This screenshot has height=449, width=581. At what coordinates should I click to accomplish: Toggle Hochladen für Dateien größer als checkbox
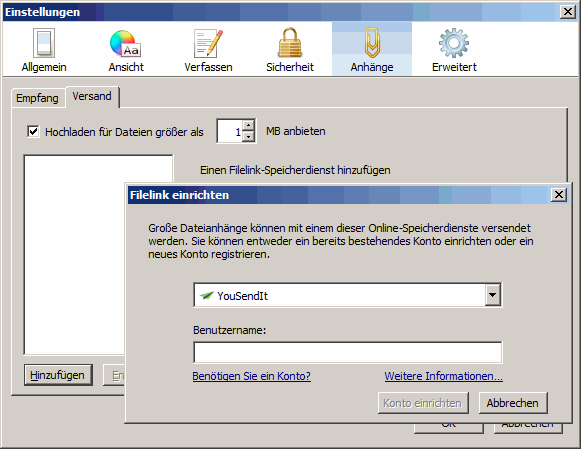pyautogui.click(x=33, y=131)
